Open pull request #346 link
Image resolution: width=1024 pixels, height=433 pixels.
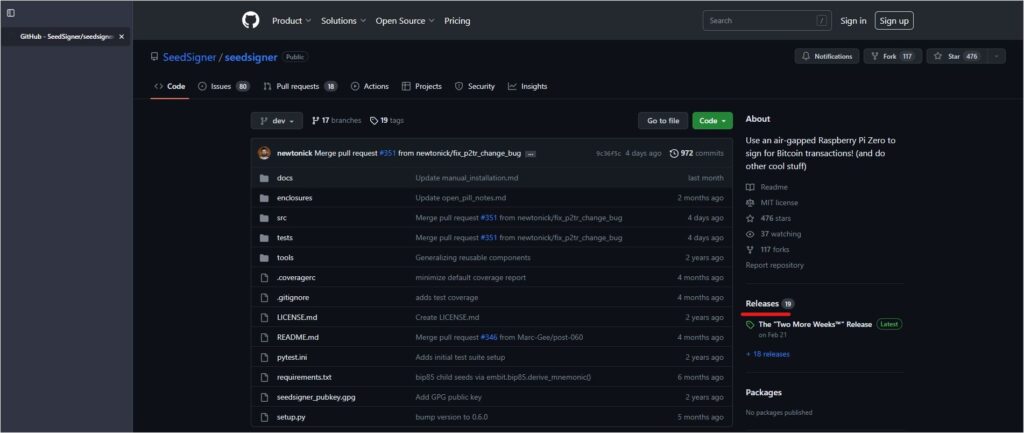[489, 337]
